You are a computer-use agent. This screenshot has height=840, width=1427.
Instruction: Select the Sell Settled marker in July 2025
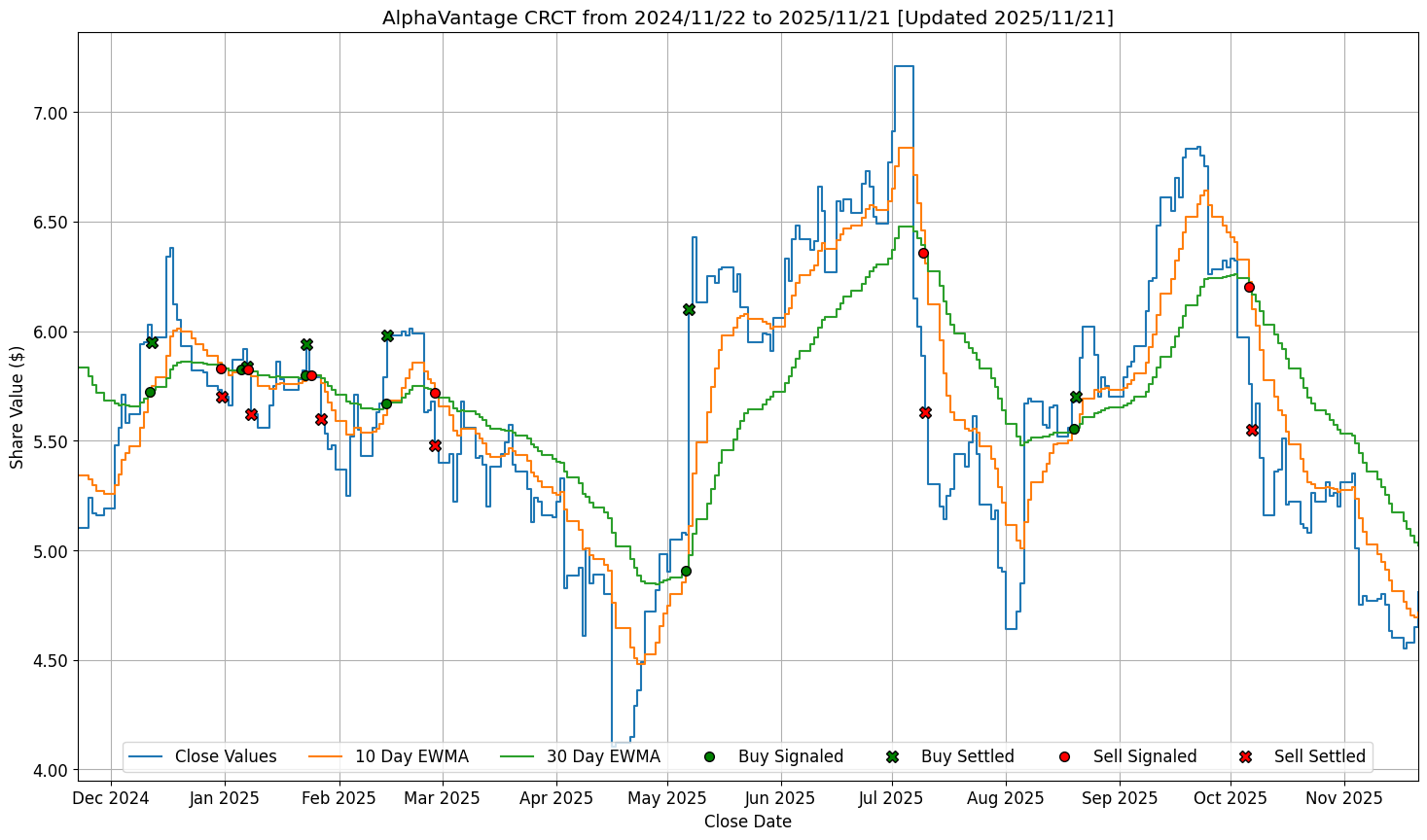[925, 412]
